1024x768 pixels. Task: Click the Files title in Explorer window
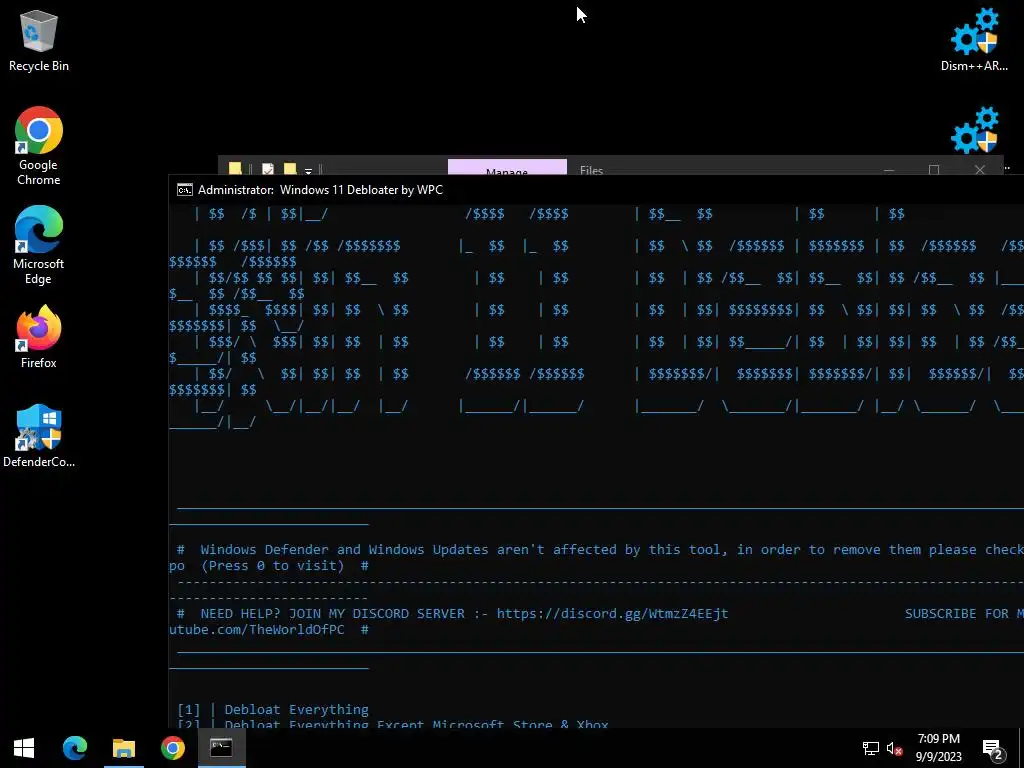(591, 170)
